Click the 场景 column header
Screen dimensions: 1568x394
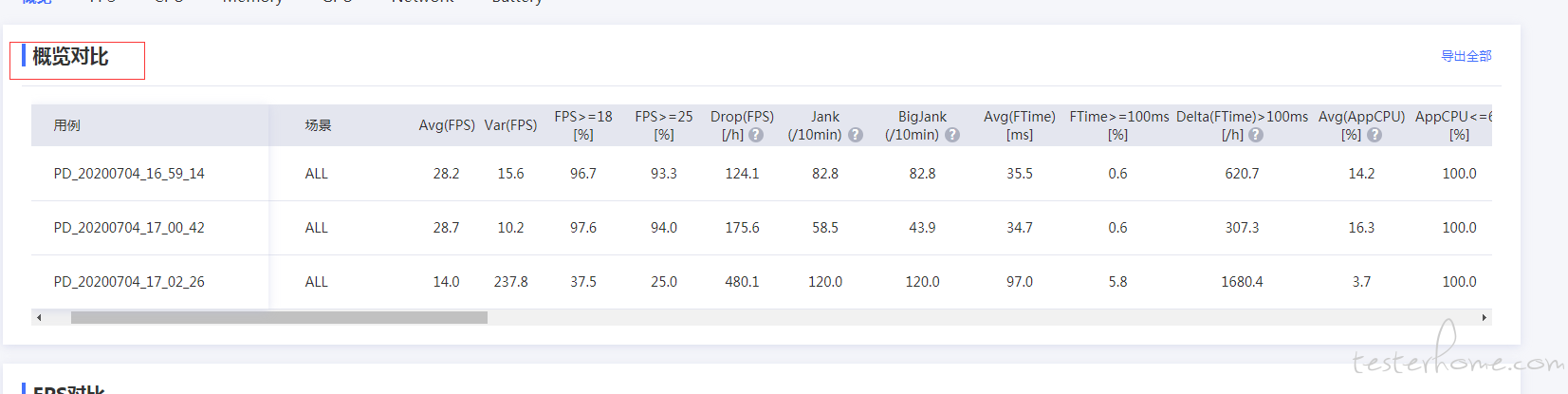coord(318,125)
